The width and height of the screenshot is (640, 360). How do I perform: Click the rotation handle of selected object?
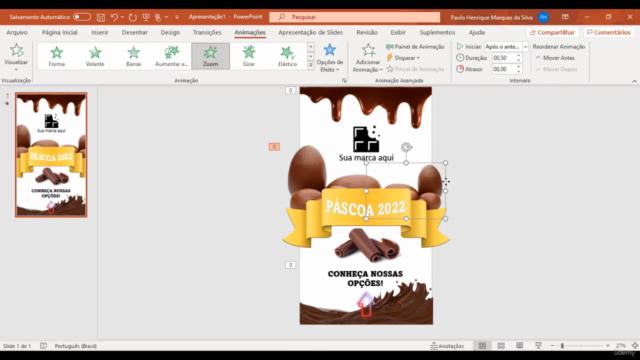pyautogui.click(x=406, y=147)
